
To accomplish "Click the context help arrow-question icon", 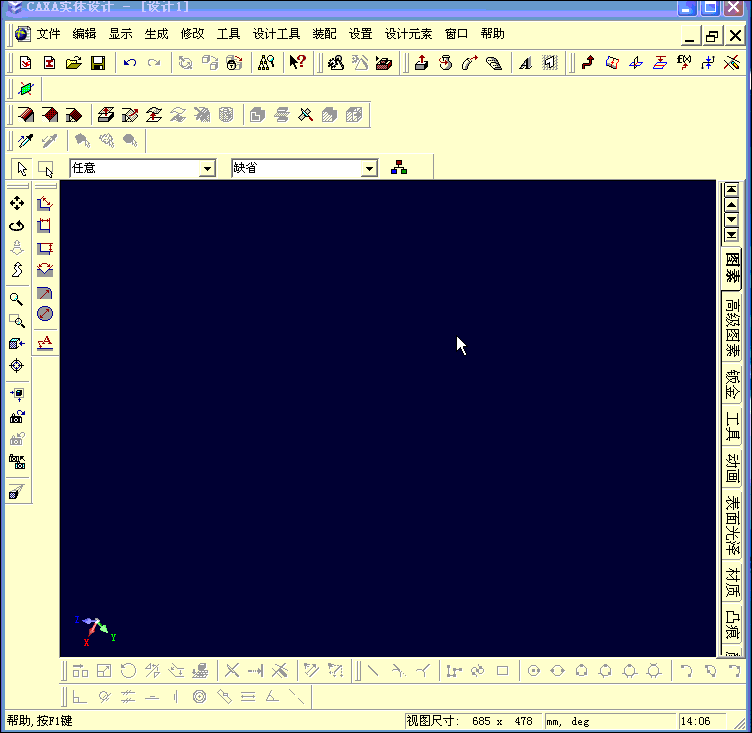I will 297,63.
